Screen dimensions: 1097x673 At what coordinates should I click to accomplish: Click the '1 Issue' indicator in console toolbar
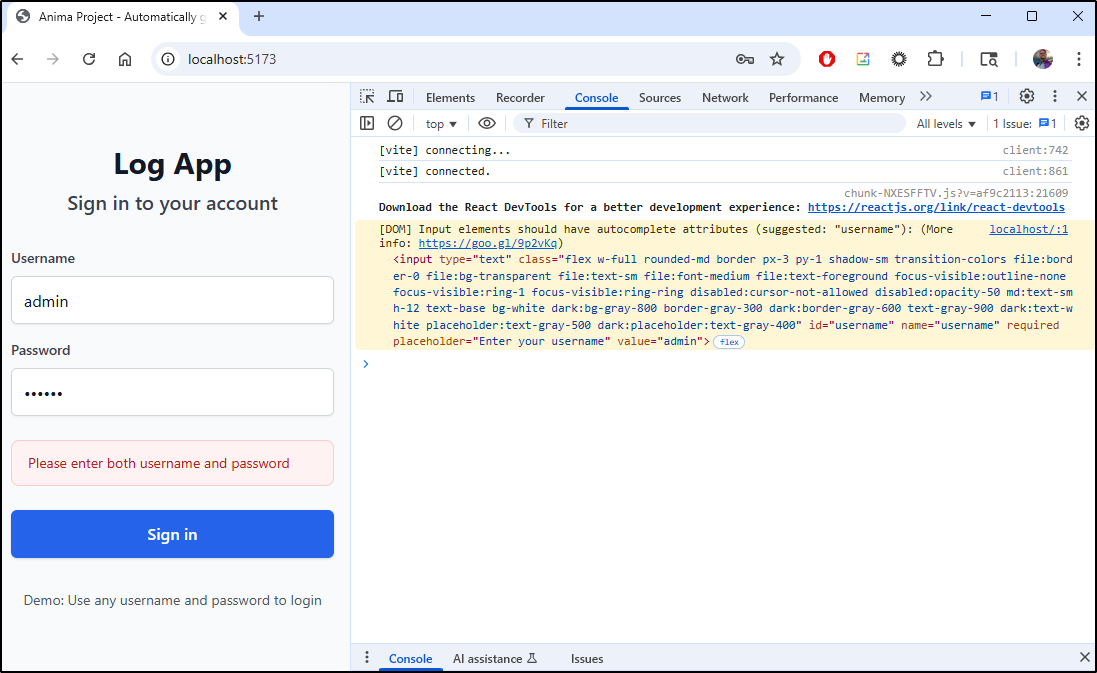point(1024,124)
